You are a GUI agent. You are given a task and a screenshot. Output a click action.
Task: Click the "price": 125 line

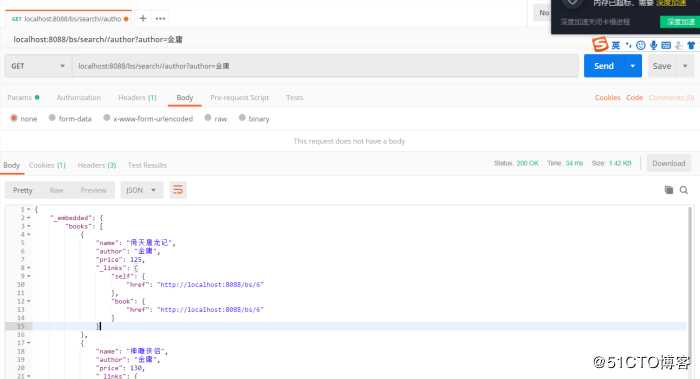coord(120,259)
